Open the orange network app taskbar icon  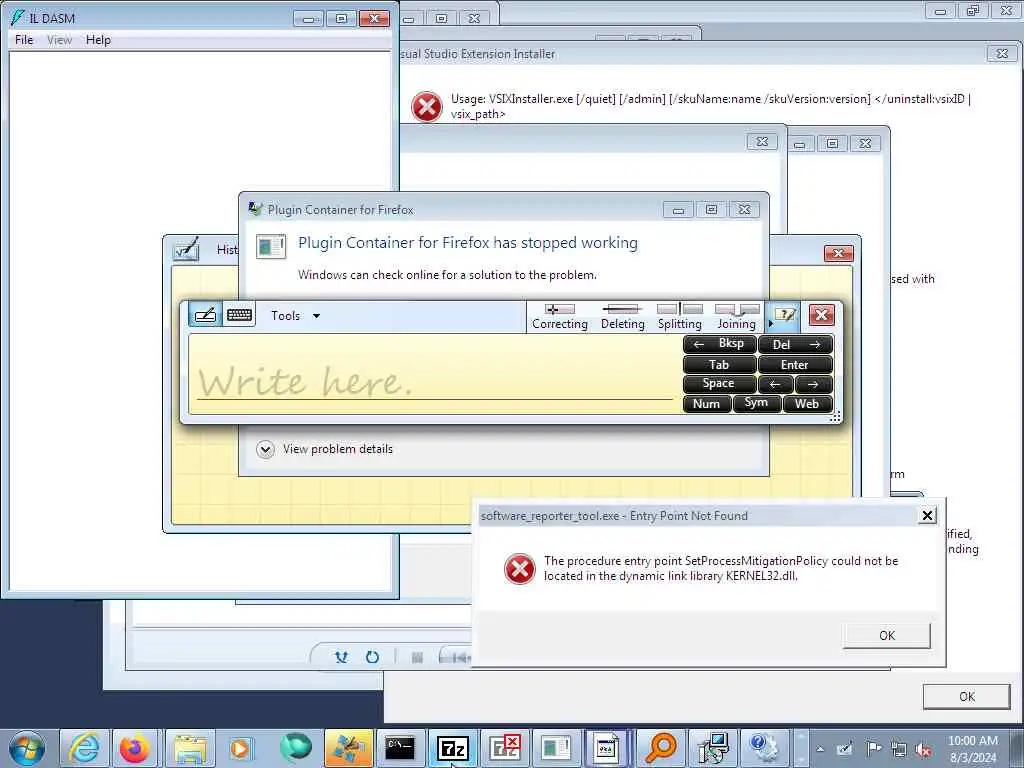click(x=348, y=748)
